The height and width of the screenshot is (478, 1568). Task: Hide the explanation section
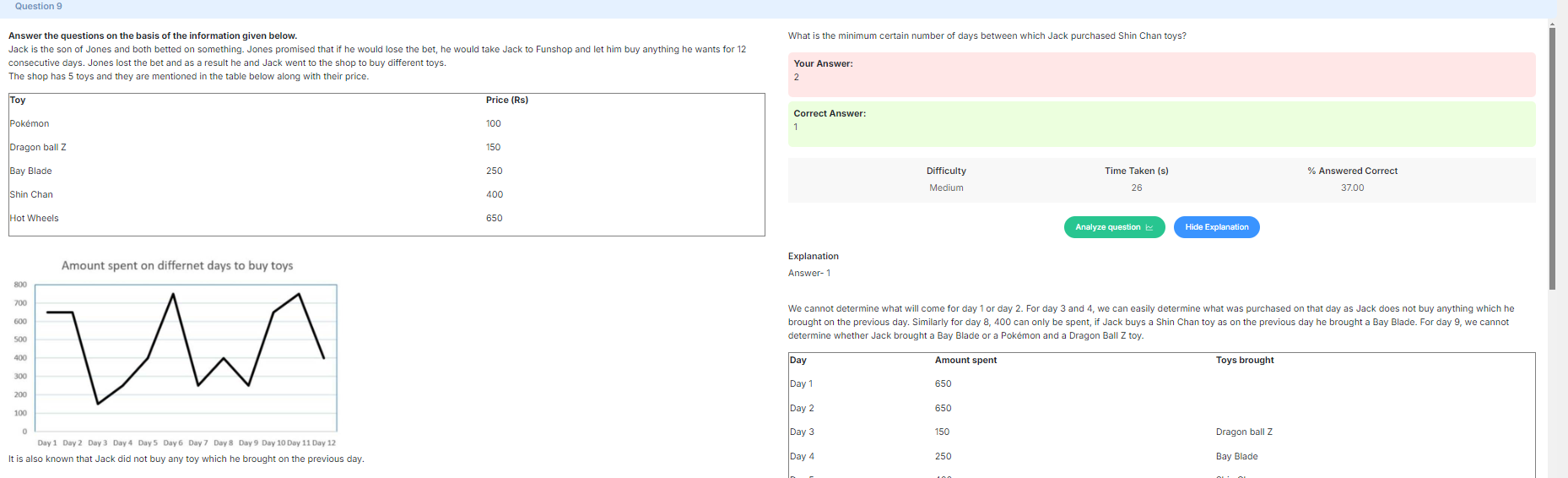1216,227
